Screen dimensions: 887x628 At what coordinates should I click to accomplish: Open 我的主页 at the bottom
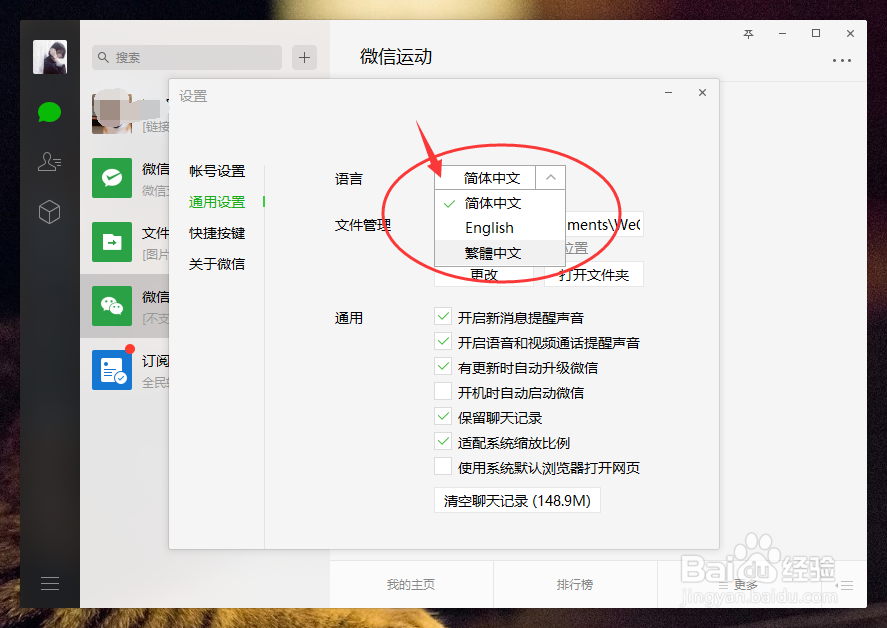(411, 584)
